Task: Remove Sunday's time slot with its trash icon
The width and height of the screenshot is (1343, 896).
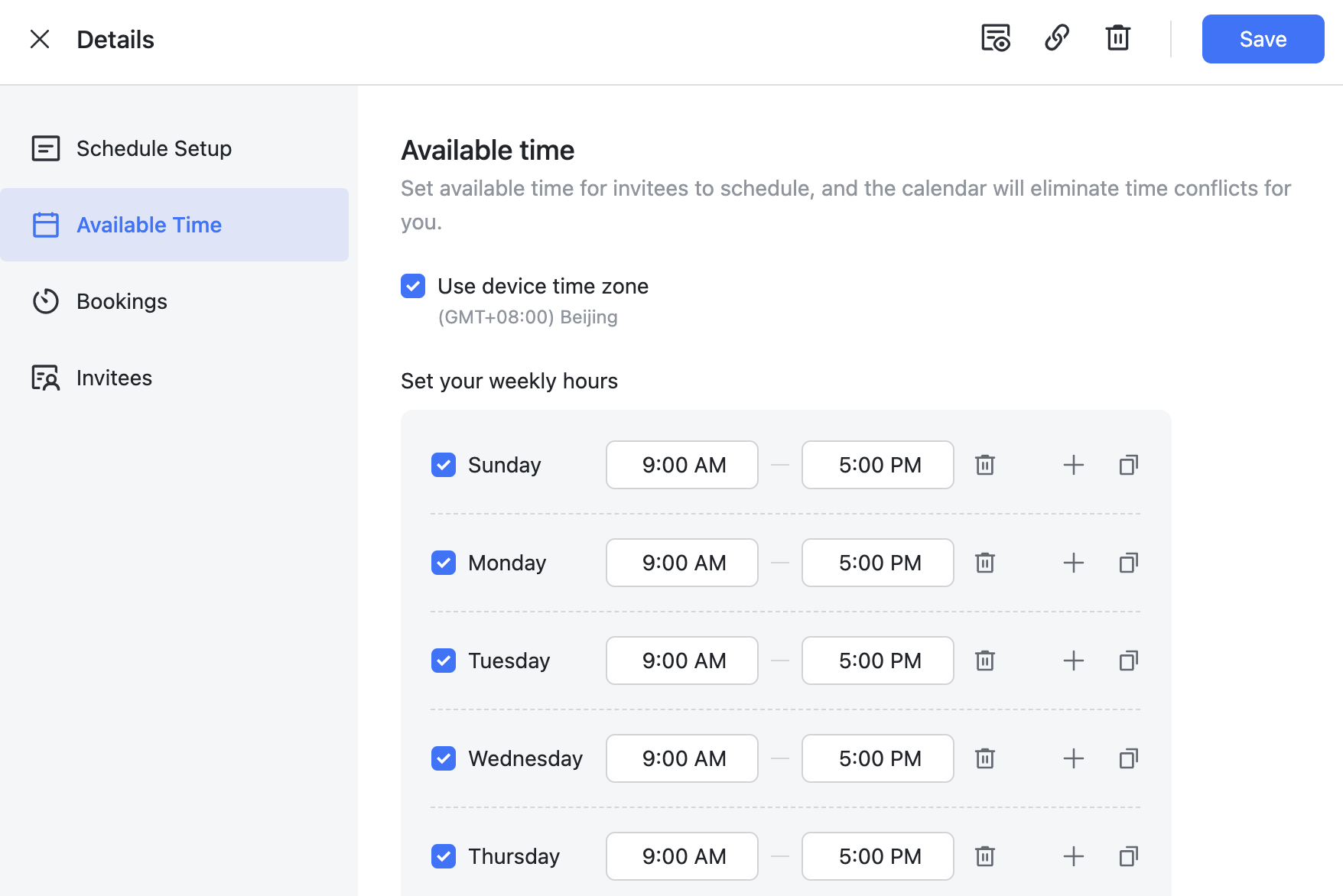Action: 984,464
